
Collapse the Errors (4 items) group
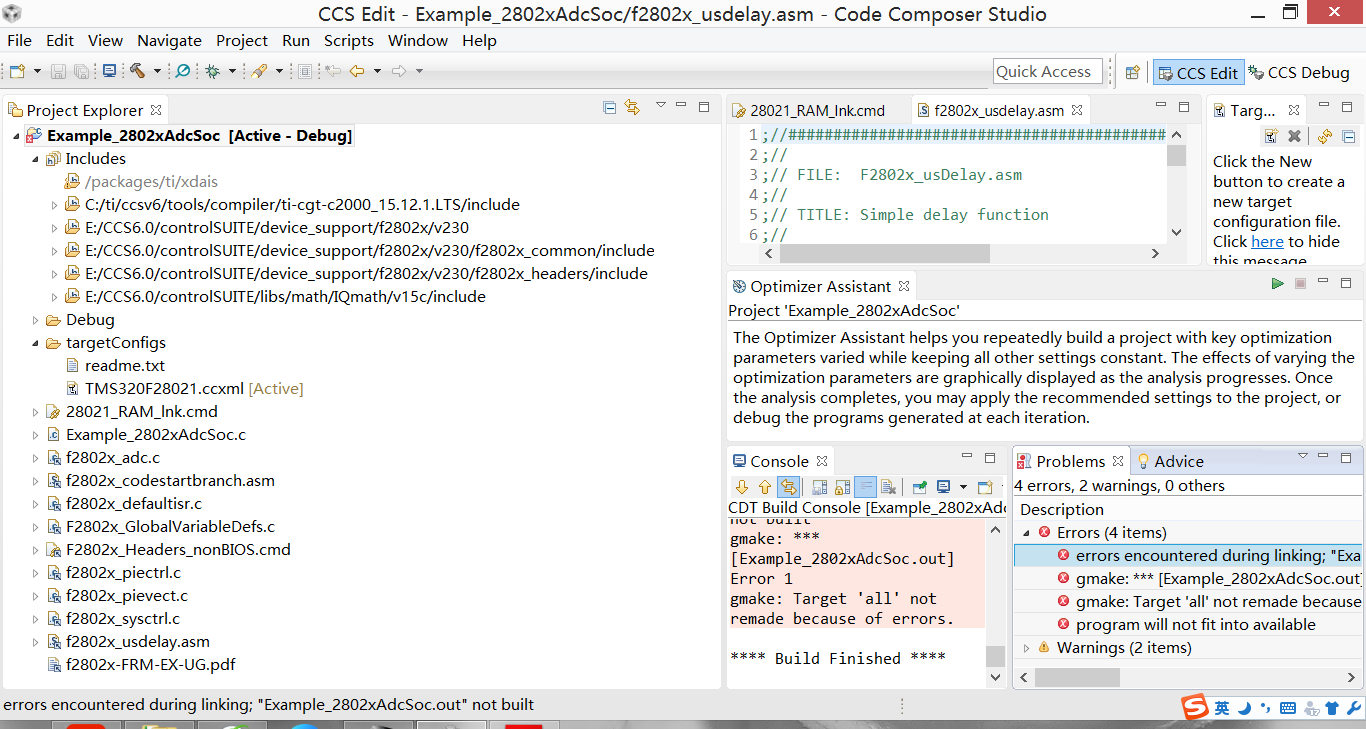point(1026,533)
